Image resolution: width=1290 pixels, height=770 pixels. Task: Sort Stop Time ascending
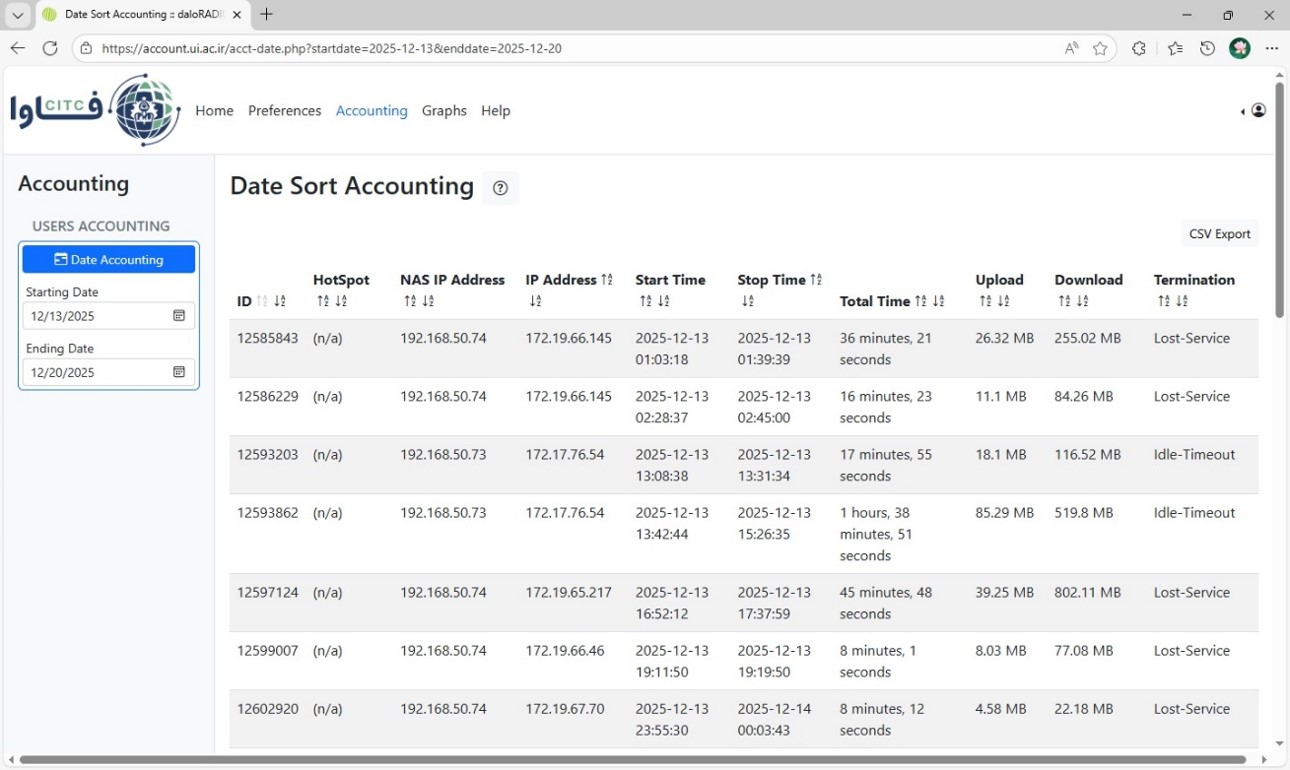816,280
